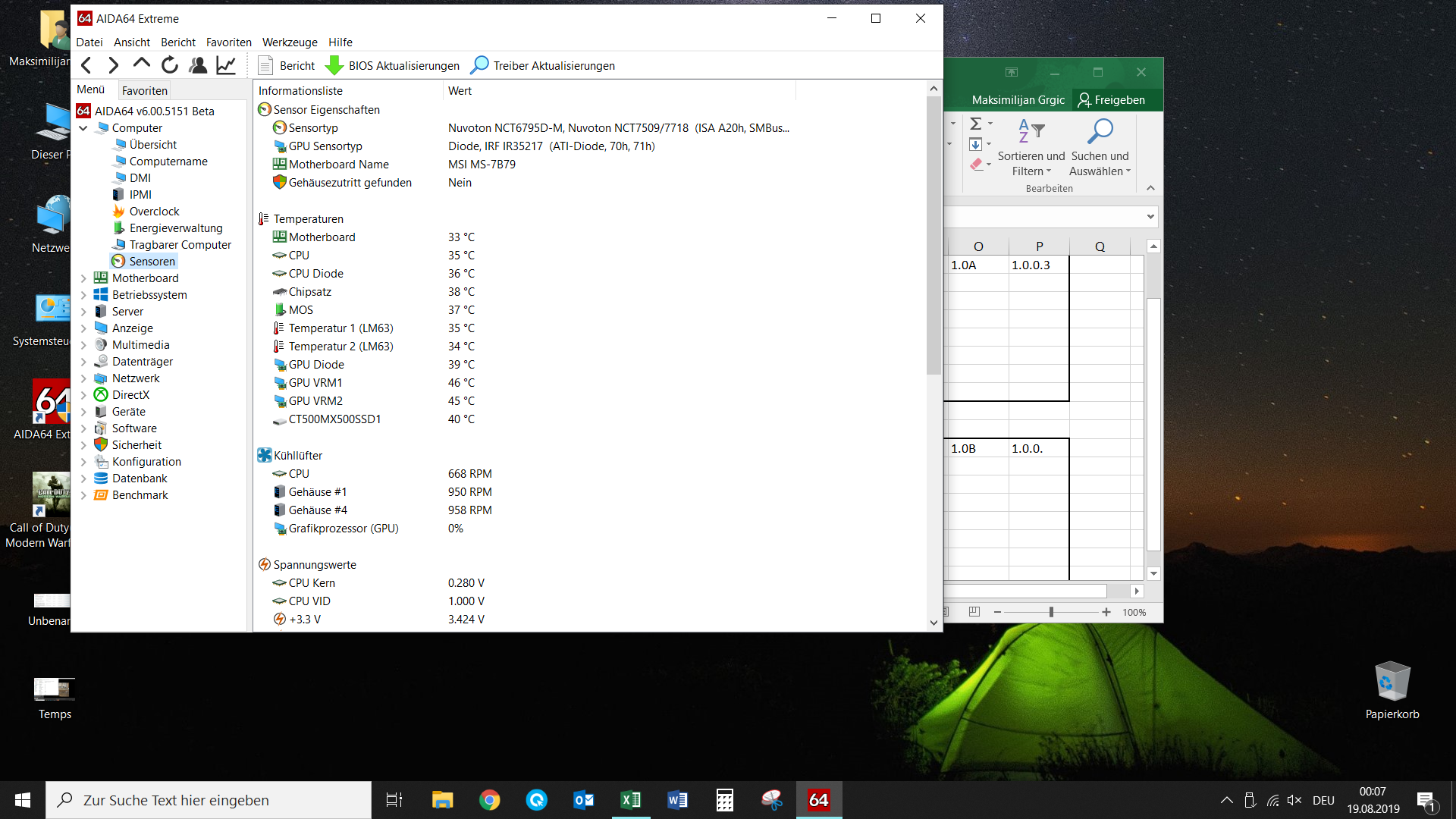
Task: Click the user profile icon in toolbar
Action: (198, 65)
